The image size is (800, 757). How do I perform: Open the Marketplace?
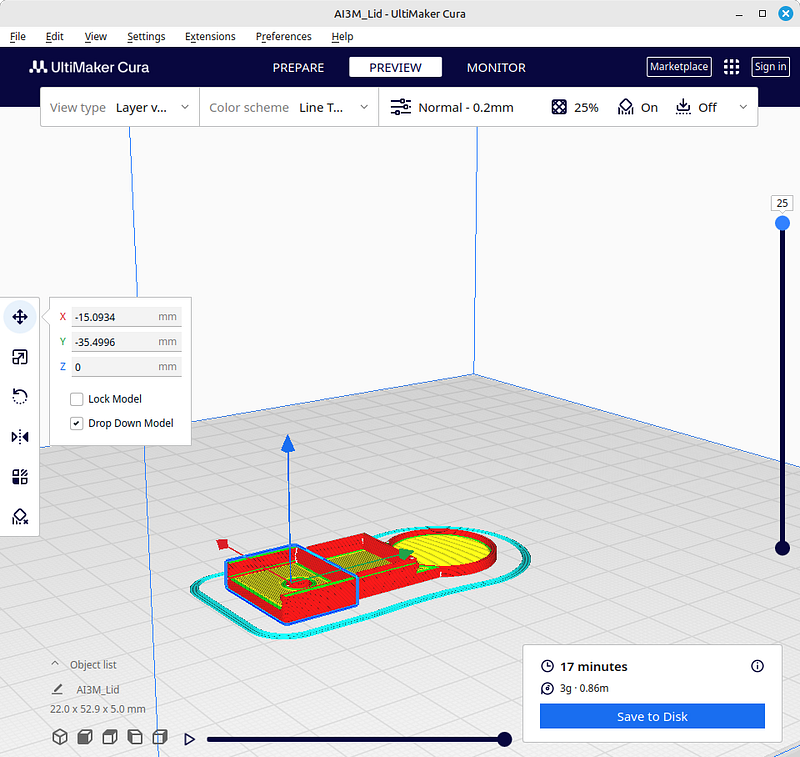tap(679, 67)
